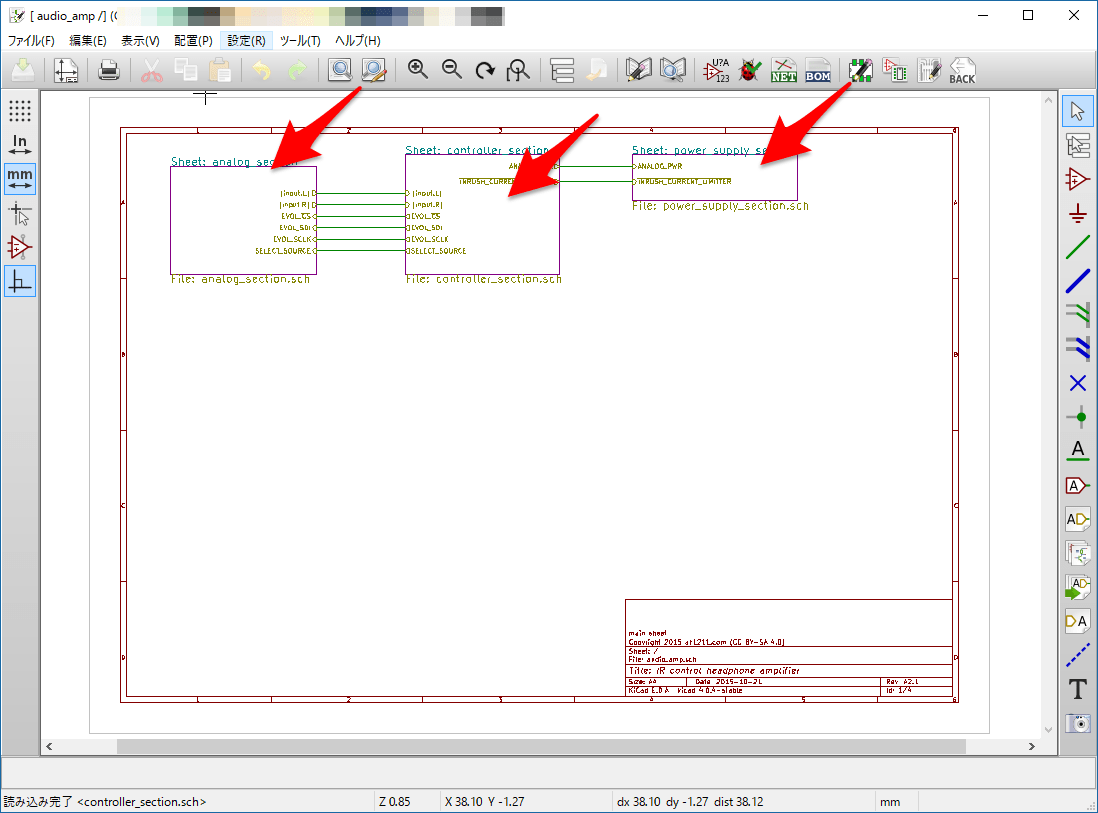Open Pcbnew layout editor
This screenshot has height=813, width=1098.
click(x=929, y=71)
